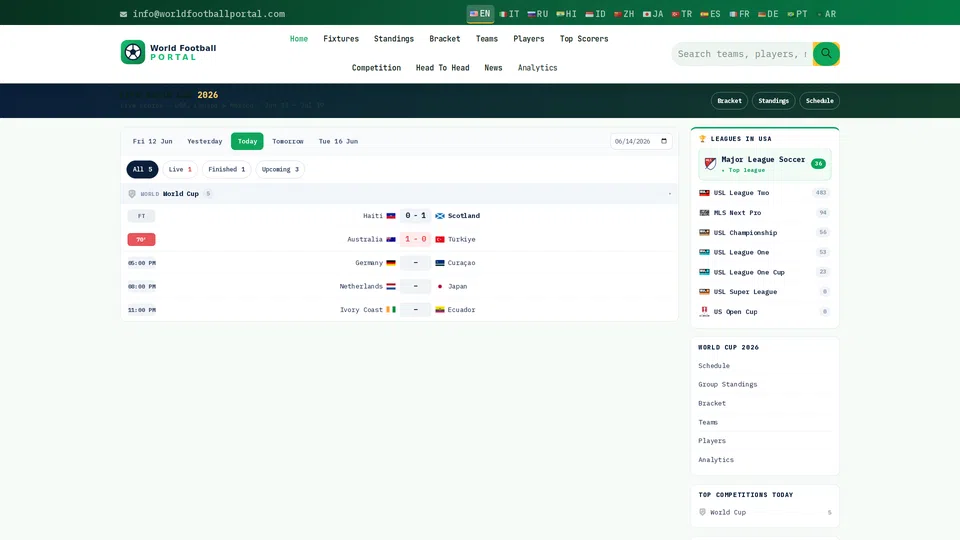960x540 pixels.
Task: Click the Major League Soccer logo
Action: pyautogui.click(x=710, y=163)
